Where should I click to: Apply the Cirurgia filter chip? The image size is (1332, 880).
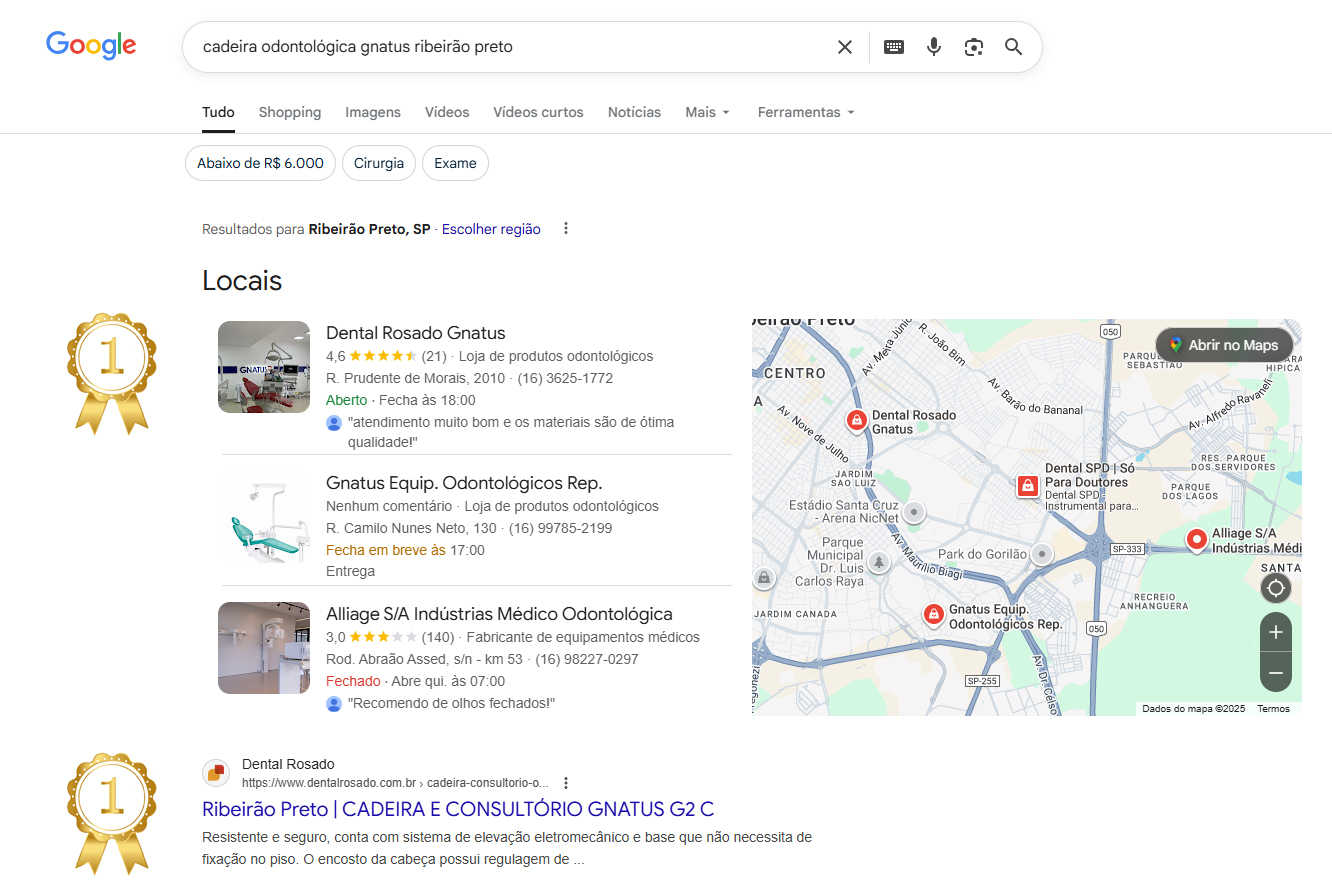tap(379, 163)
